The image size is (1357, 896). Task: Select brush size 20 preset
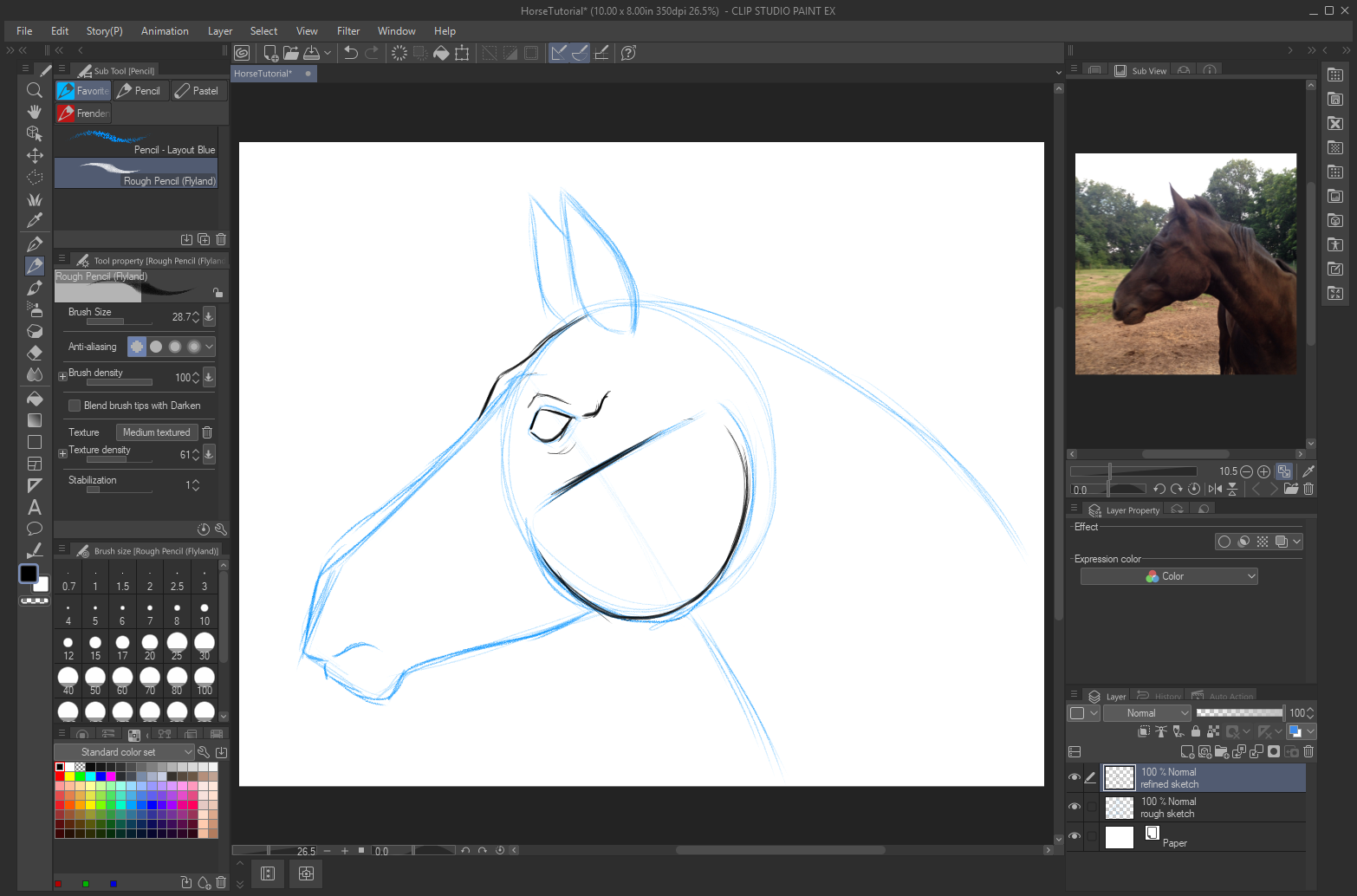[x=150, y=646]
